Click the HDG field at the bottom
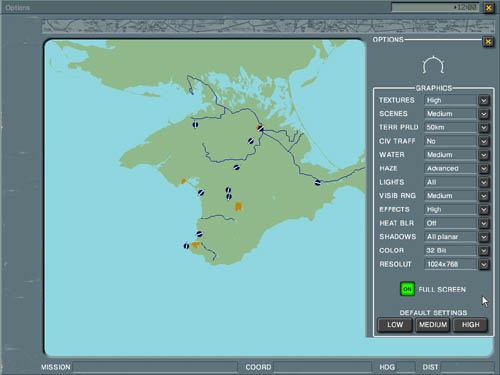Screen dimensions: 500x375 [406, 367]
